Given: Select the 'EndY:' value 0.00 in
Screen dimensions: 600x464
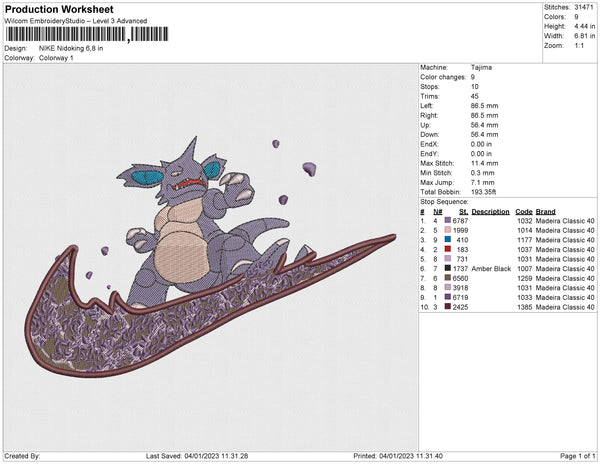Looking at the screenshot, I should (x=481, y=154).
